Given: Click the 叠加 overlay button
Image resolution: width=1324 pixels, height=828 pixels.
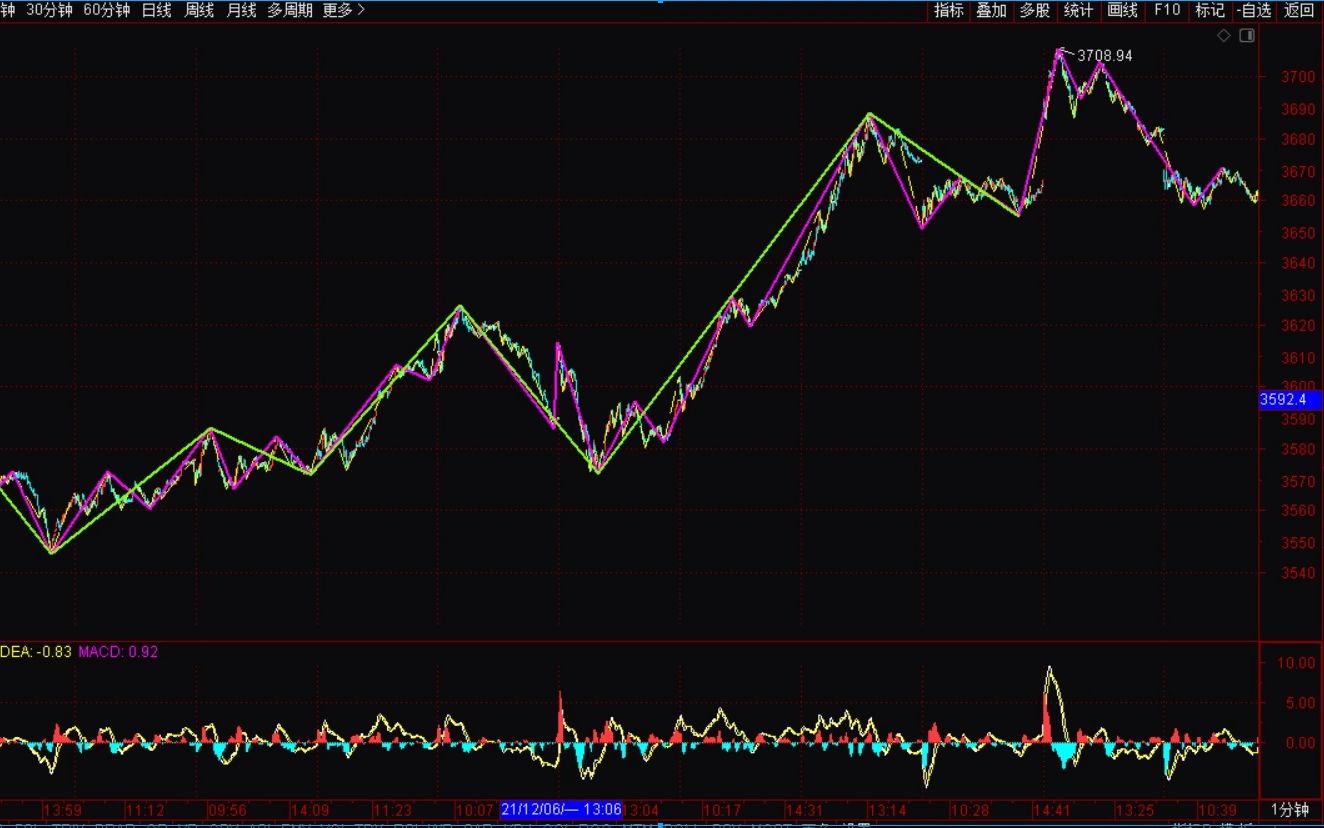Looking at the screenshot, I should tap(992, 10).
